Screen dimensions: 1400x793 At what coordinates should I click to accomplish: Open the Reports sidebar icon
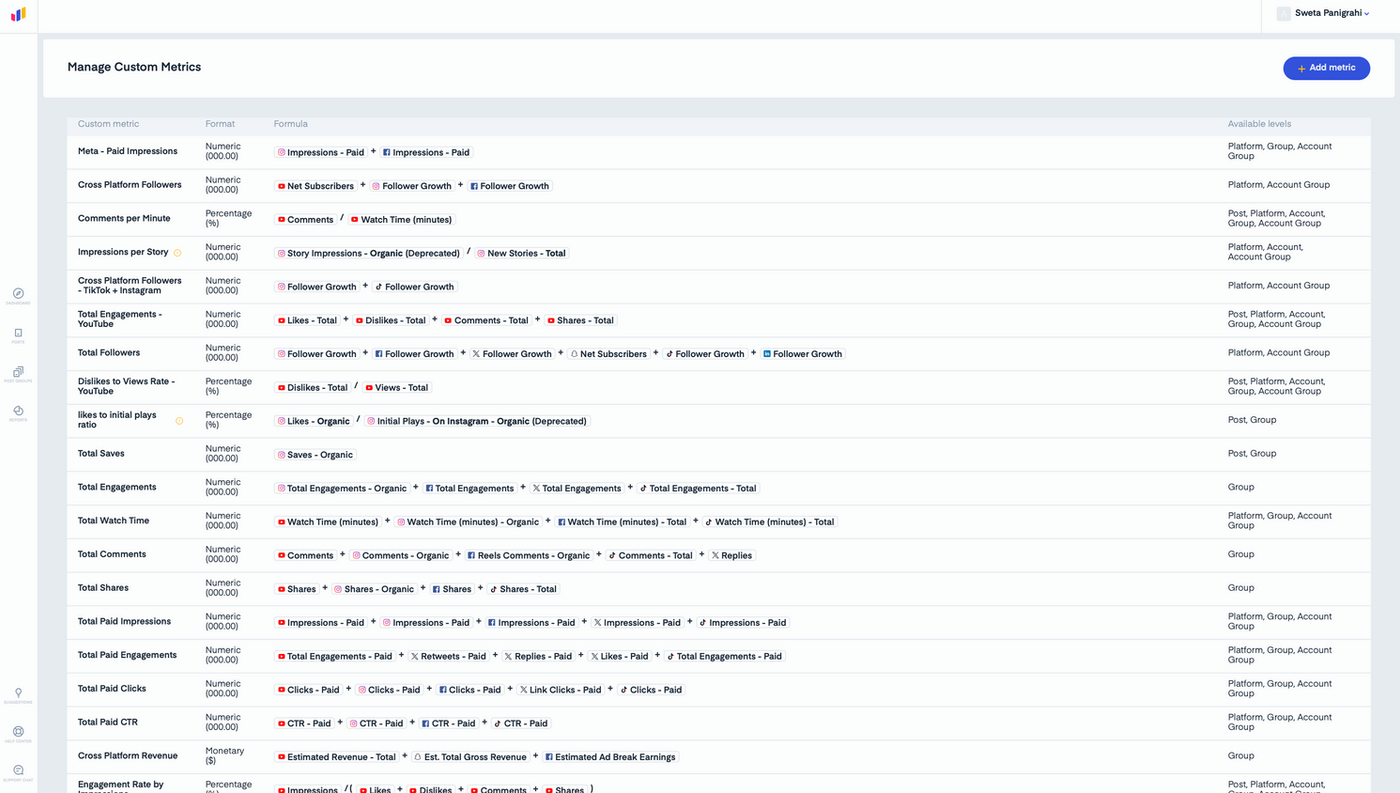pyautogui.click(x=18, y=411)
